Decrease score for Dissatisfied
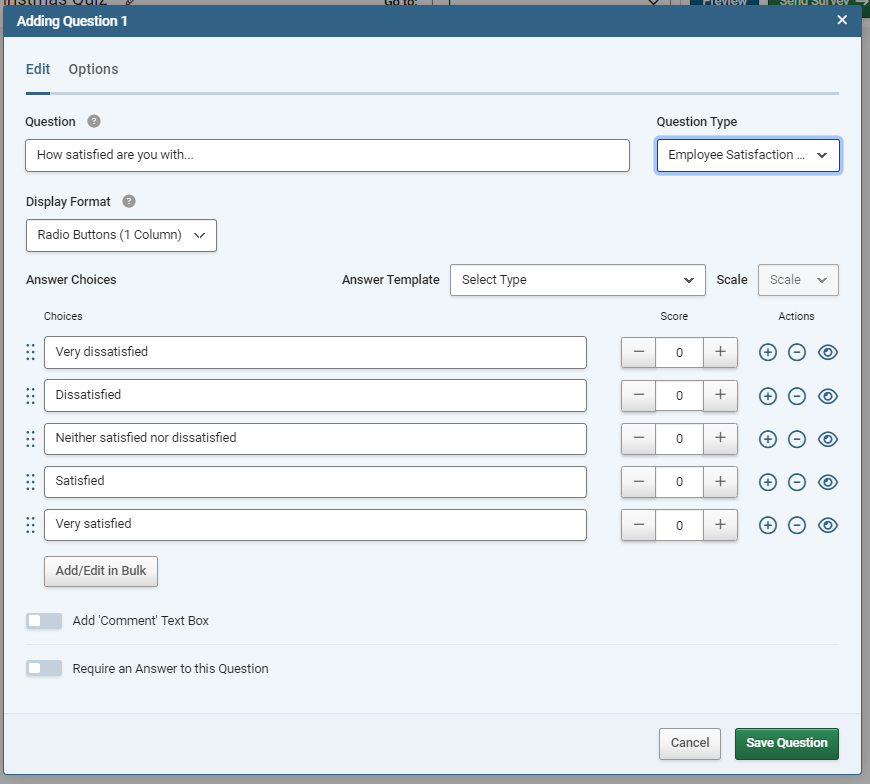Screen dimensions: 870x784 [639, 396]
